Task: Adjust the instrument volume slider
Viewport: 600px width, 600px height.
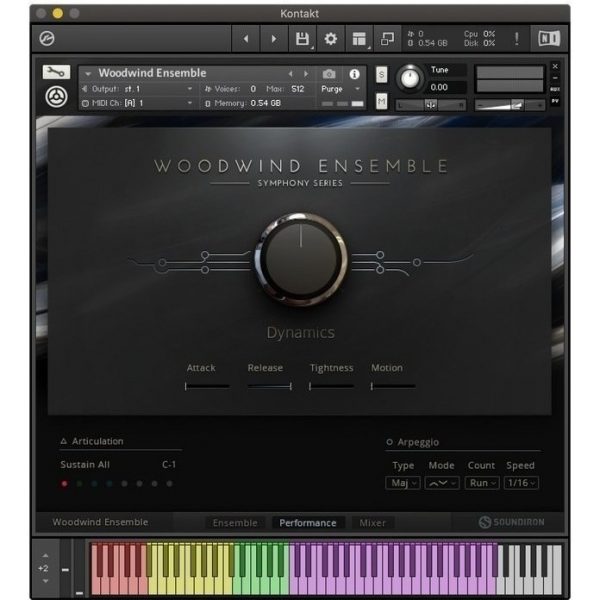Action: pos(510,104)
